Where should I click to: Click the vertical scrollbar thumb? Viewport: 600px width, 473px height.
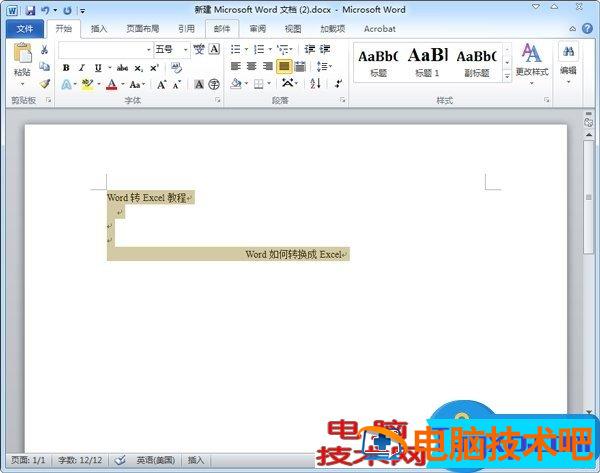pos(589,197)
